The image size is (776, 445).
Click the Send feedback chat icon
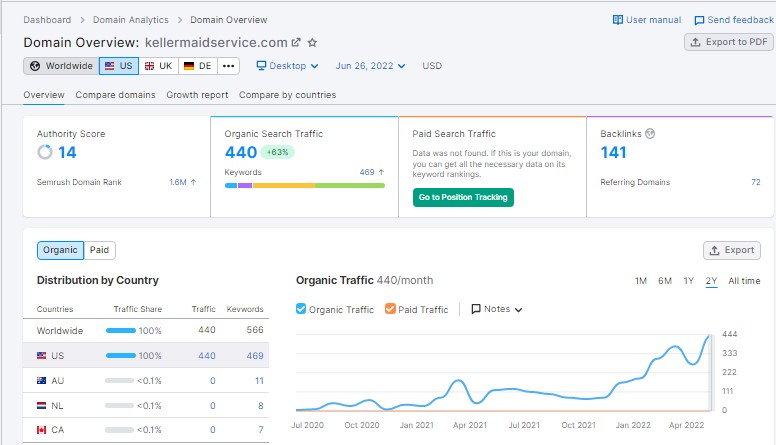pos(698,20)
